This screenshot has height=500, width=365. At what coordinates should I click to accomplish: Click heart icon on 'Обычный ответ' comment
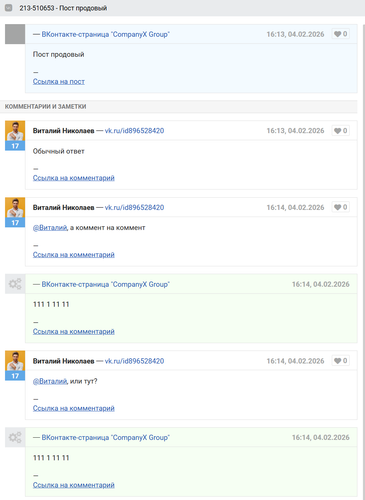pyautogui.click(x=340, y=131)
